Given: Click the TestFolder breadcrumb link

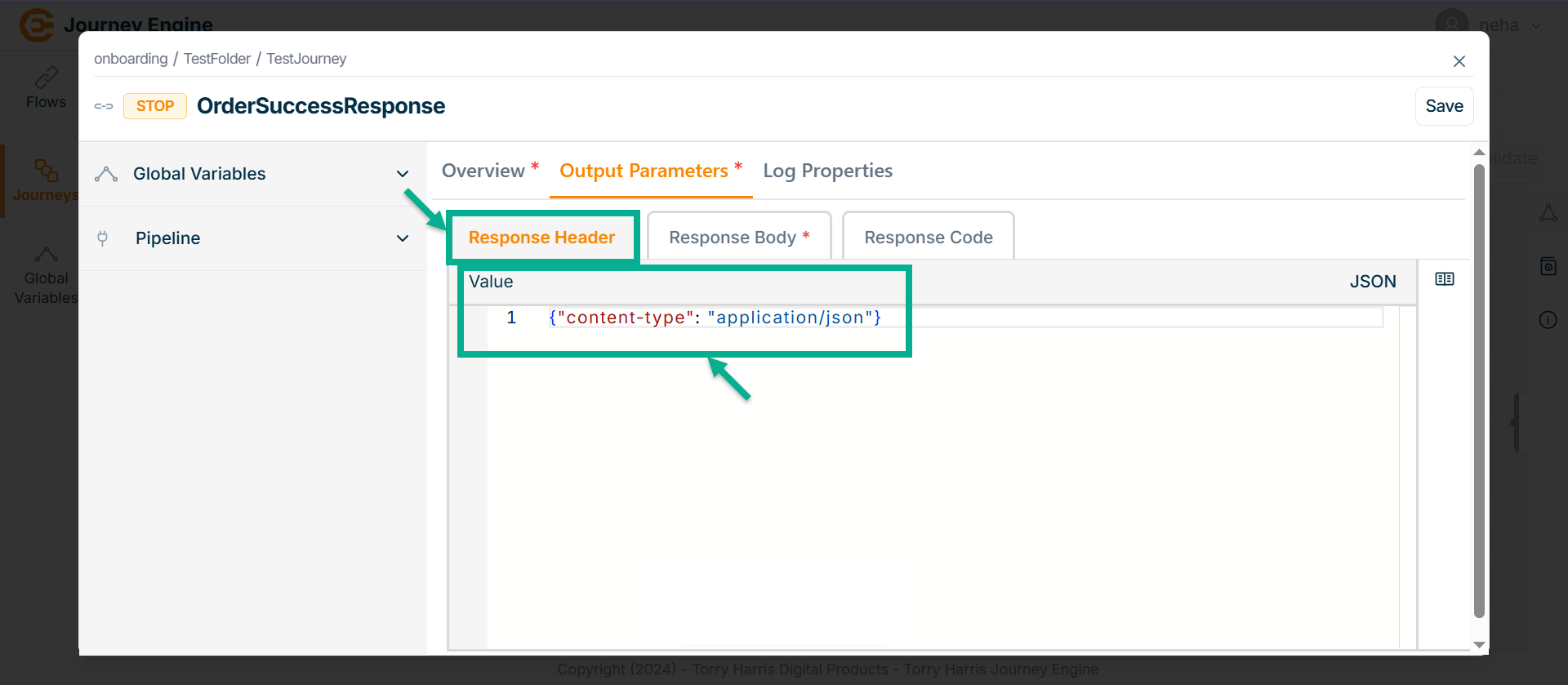Looking at the screenshot, I should pyautogui.click(x=216, y=59).
